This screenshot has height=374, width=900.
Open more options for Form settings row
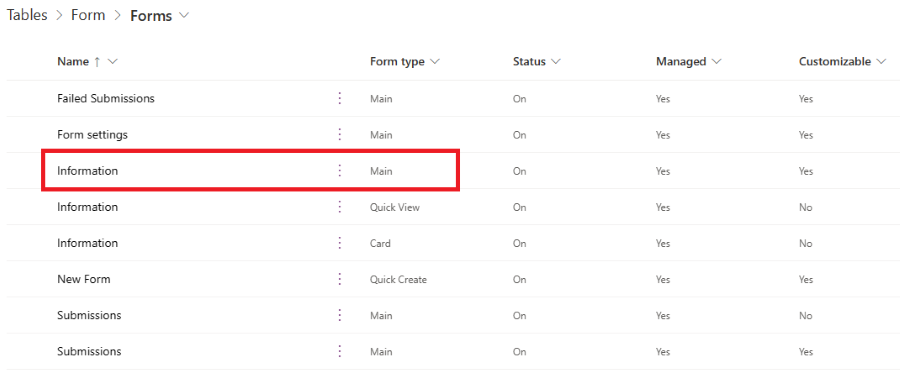coord(339,135)
